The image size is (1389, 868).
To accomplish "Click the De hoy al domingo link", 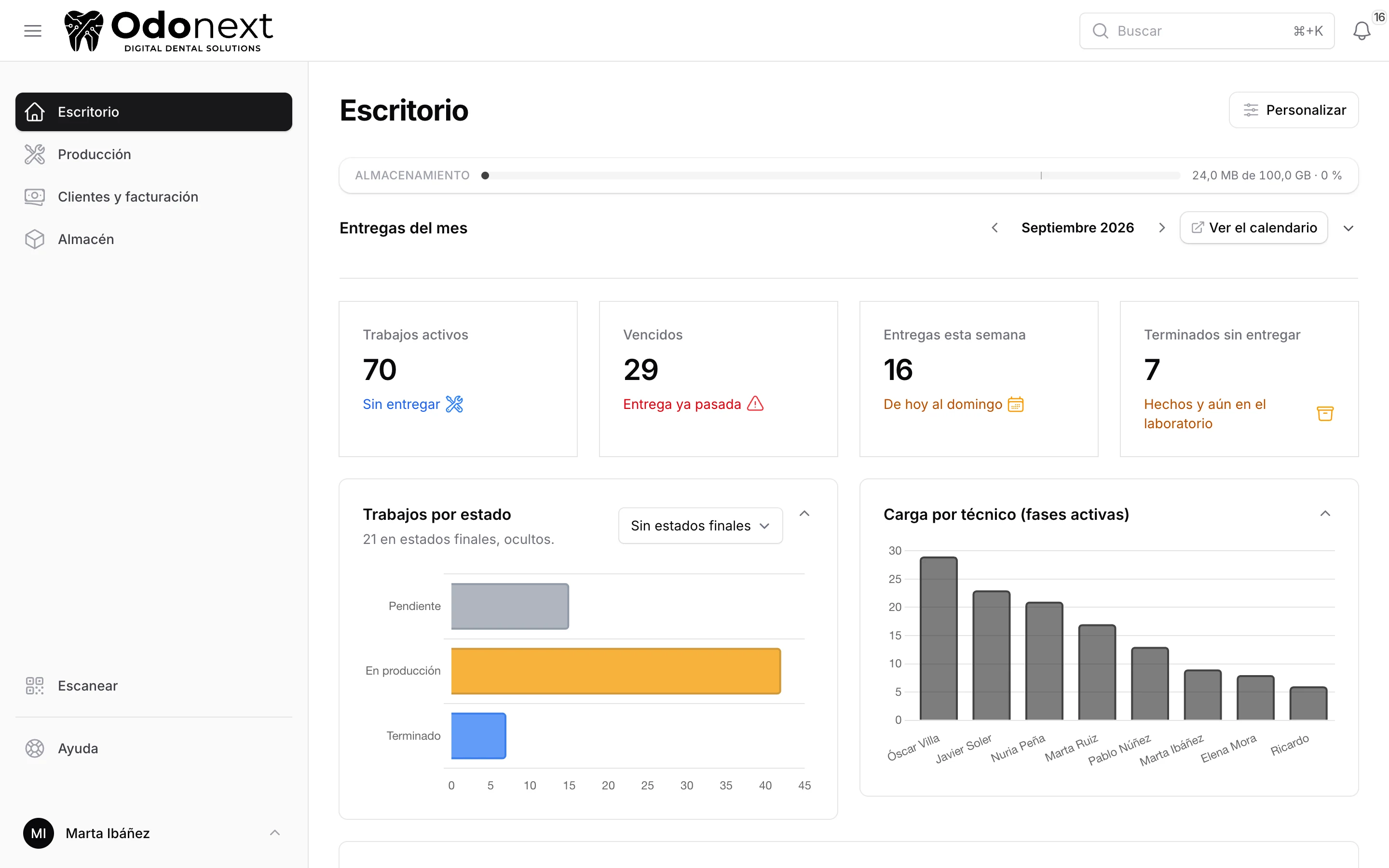I will click(942, 404).
